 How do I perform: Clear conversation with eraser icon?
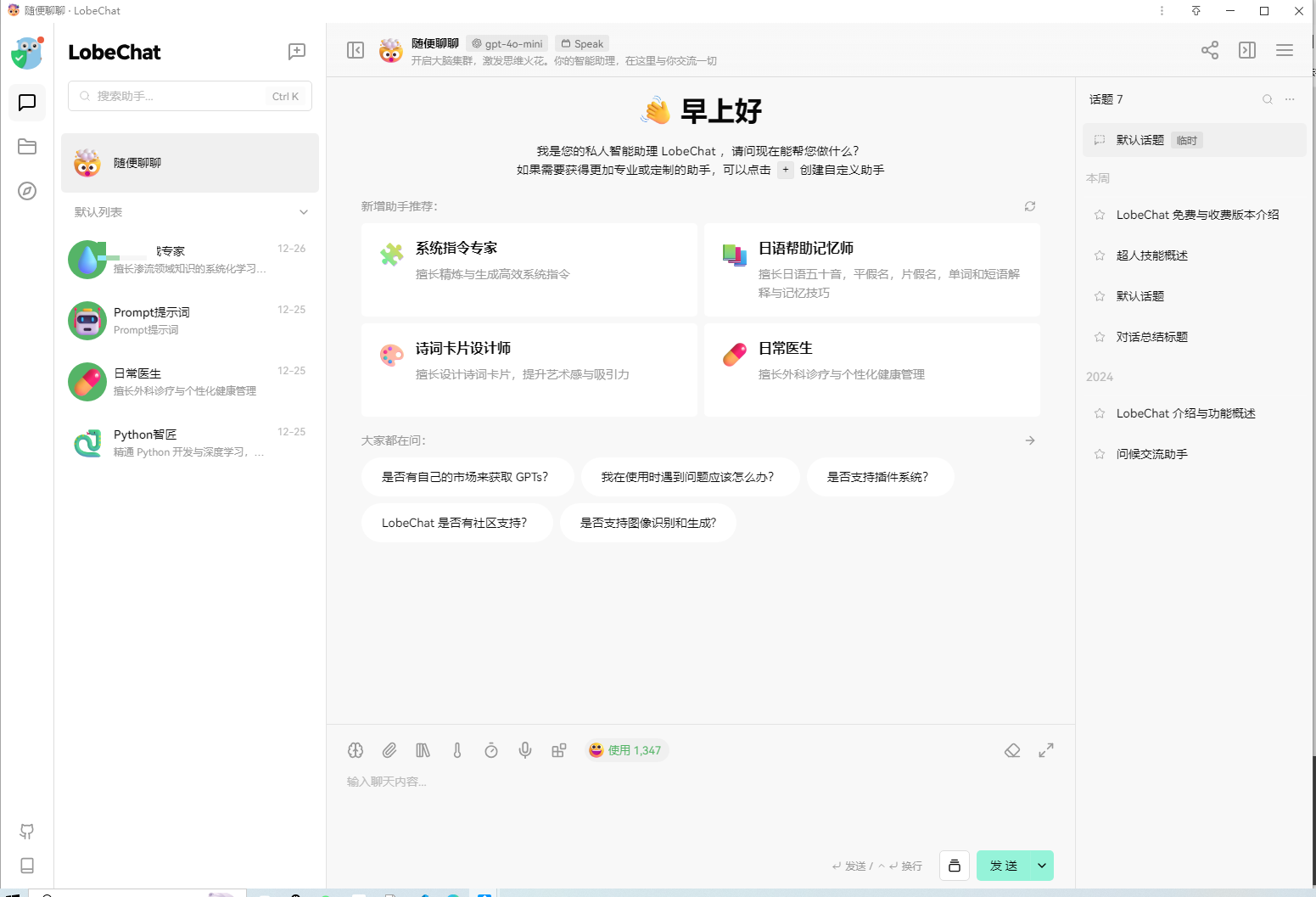pos(1012,750)
